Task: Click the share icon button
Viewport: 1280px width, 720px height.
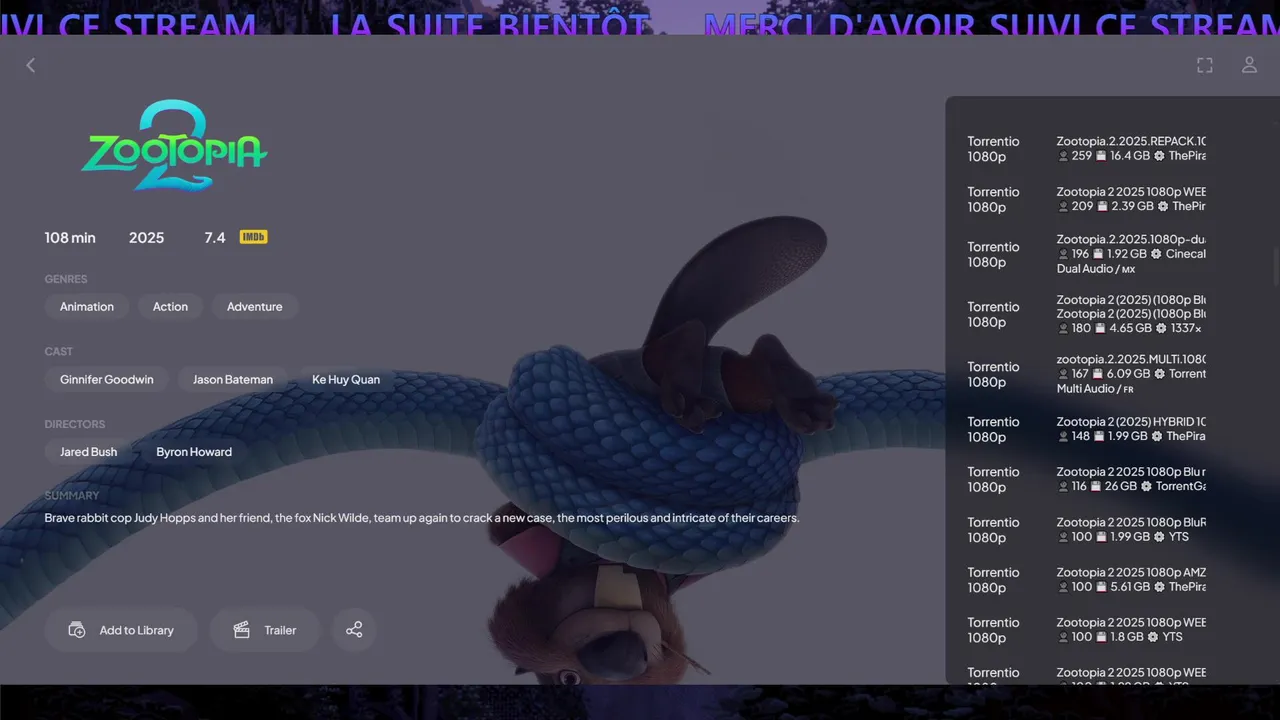Action: [354, 630]
